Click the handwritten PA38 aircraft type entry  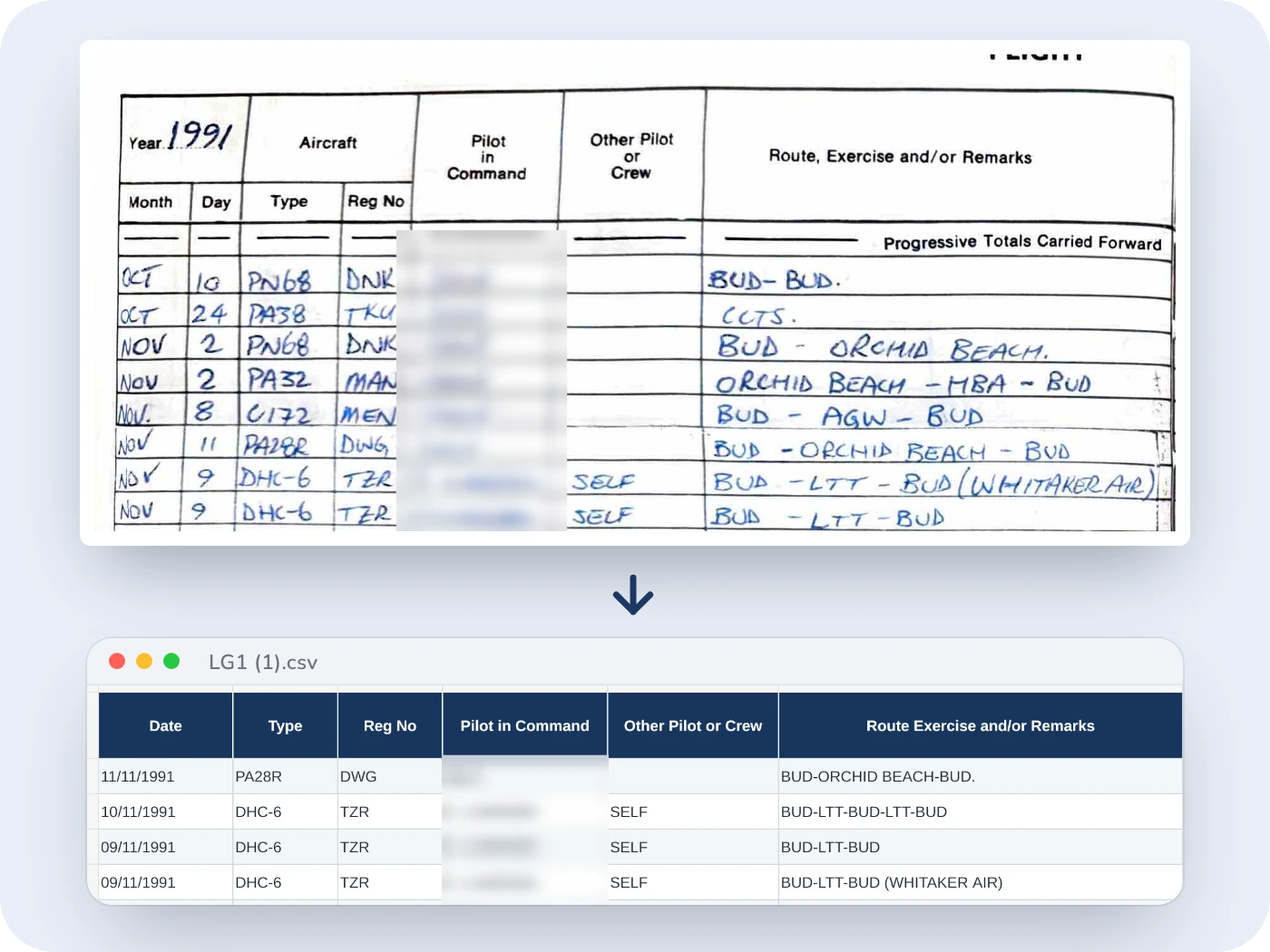pos(278,314)
